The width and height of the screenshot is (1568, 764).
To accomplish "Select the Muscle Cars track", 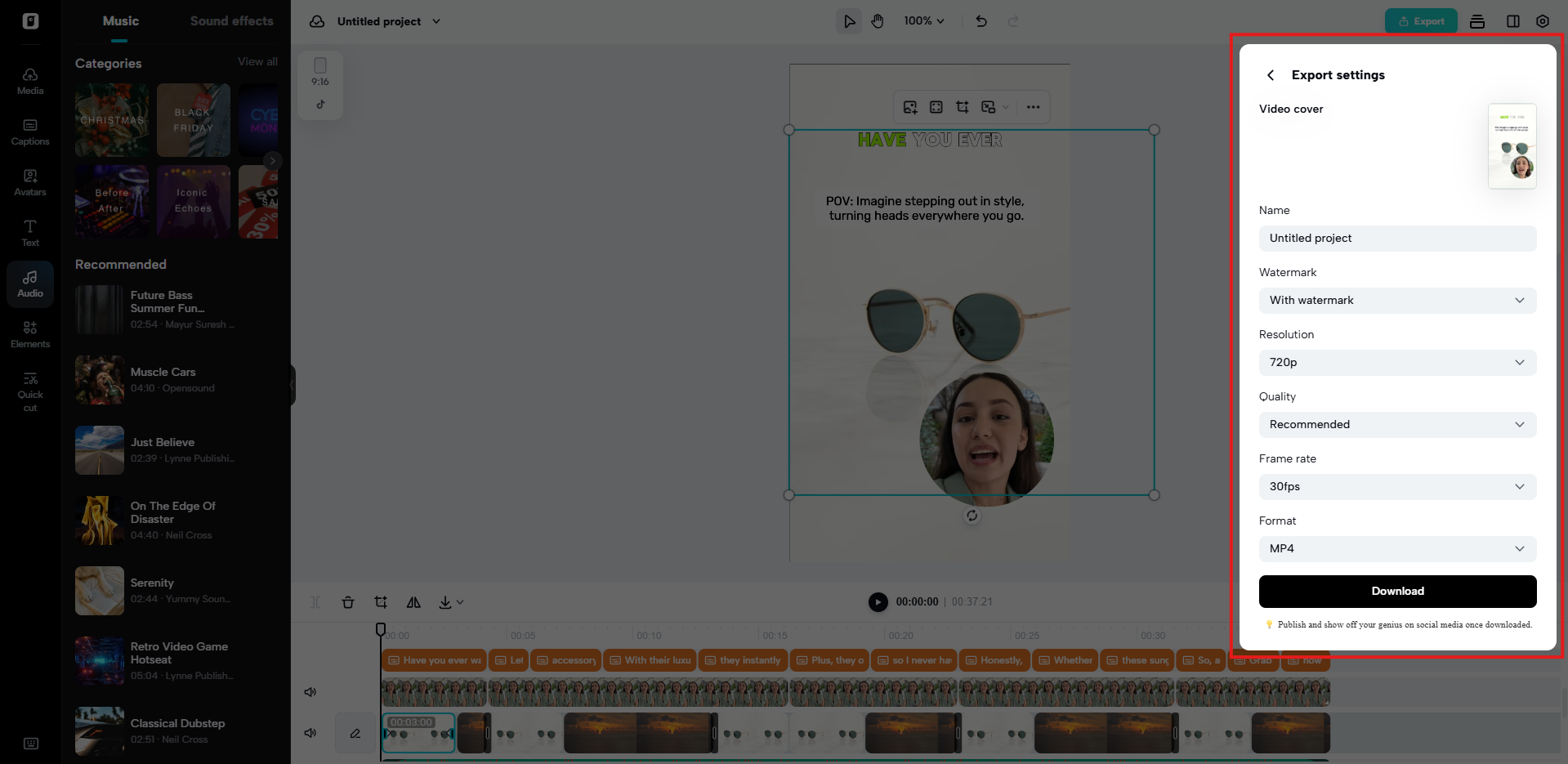I will pos(175,380).
